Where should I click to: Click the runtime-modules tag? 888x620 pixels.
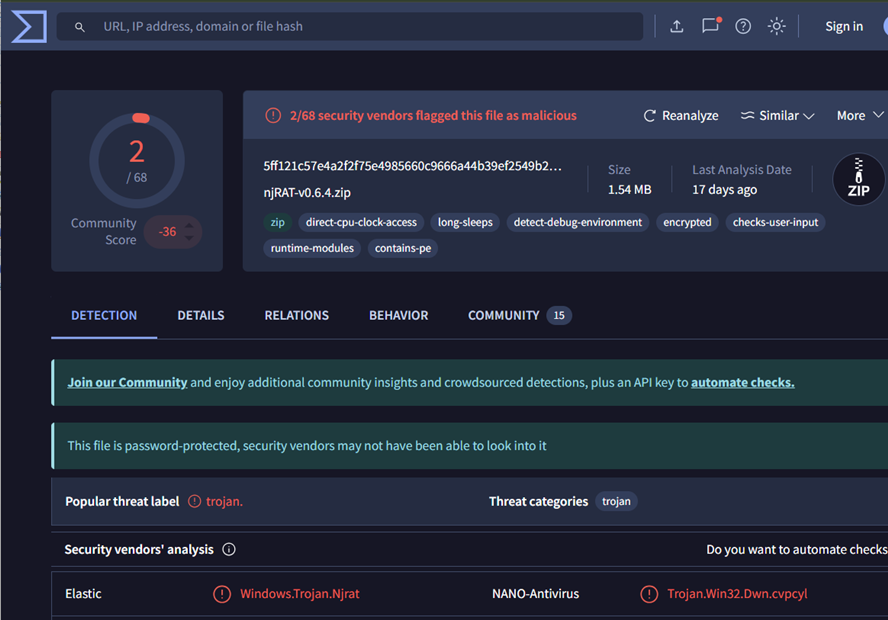pyautogui.click(x=312, y=248)
